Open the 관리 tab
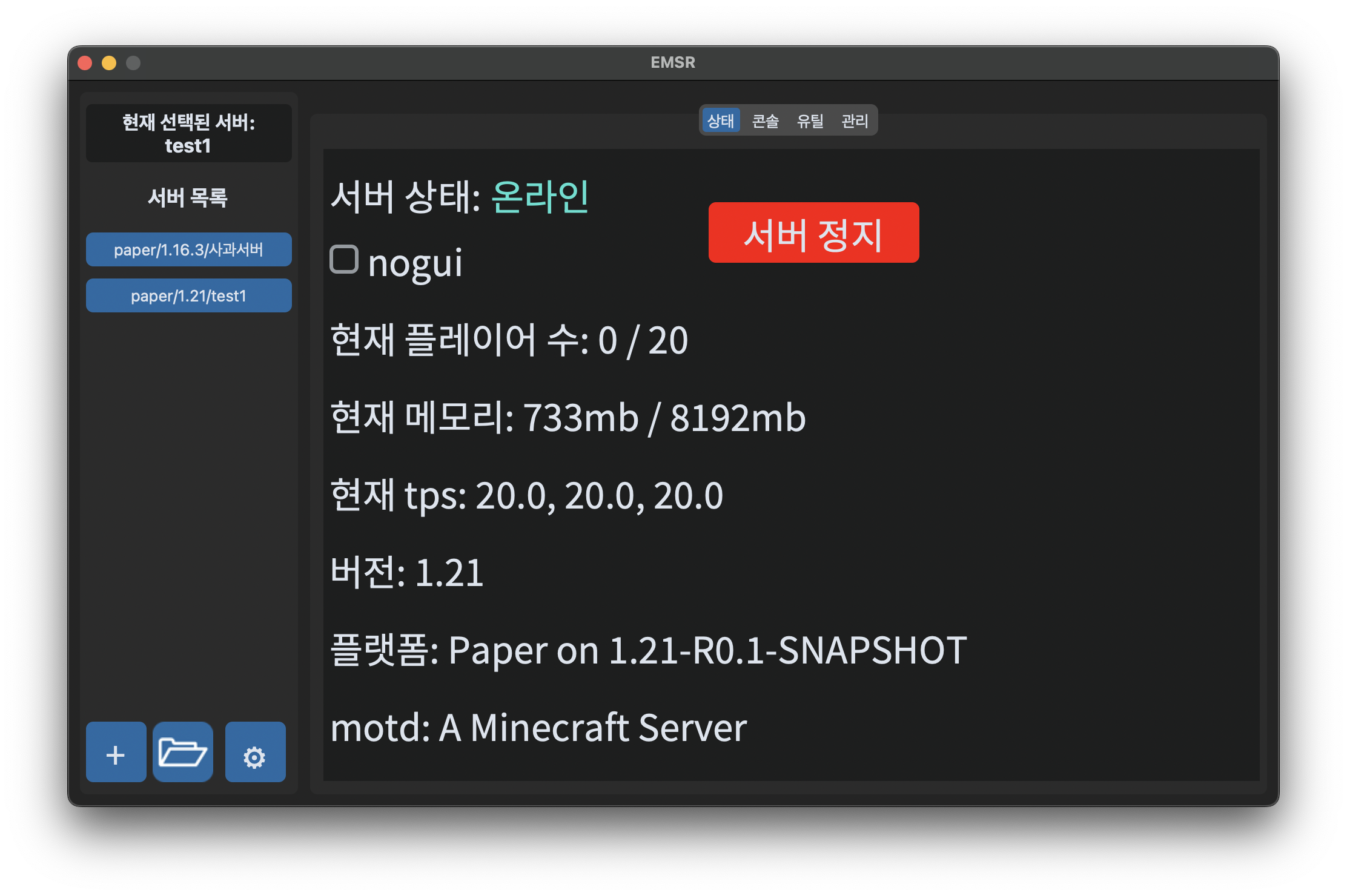The height and width of the screenshot is (896, 1347). (x=855, y=121)
